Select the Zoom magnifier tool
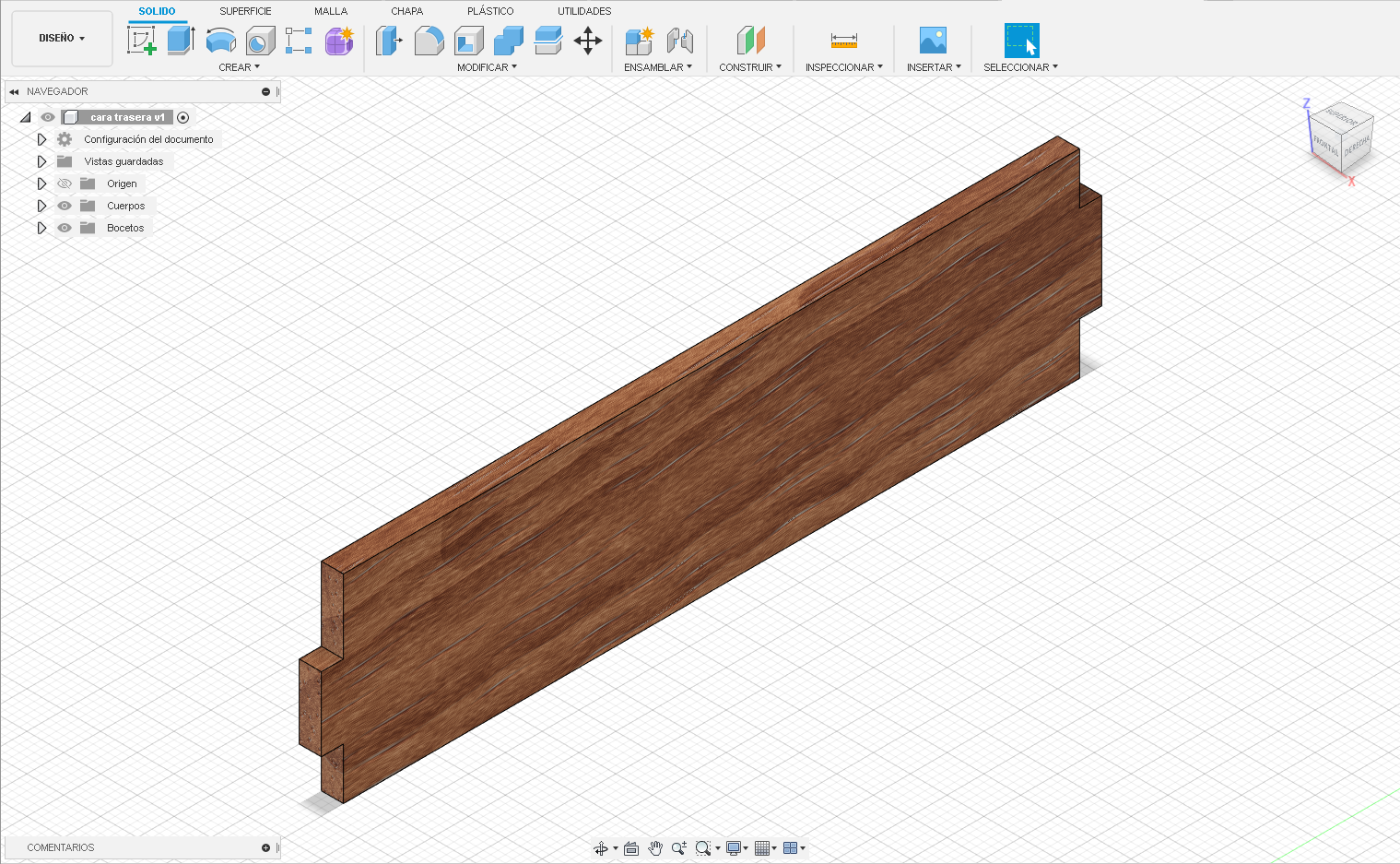 click(679, 848)
